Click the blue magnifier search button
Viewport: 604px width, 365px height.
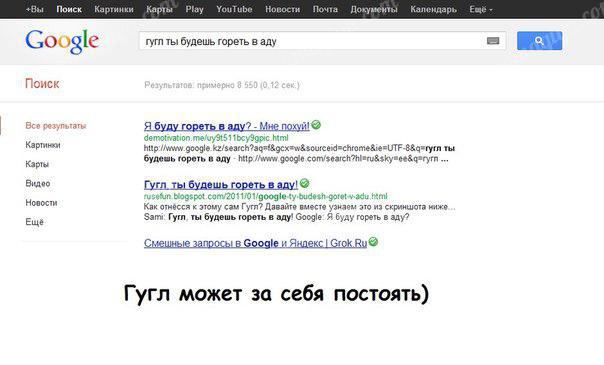pyautogui.click(x=539, y=41)
